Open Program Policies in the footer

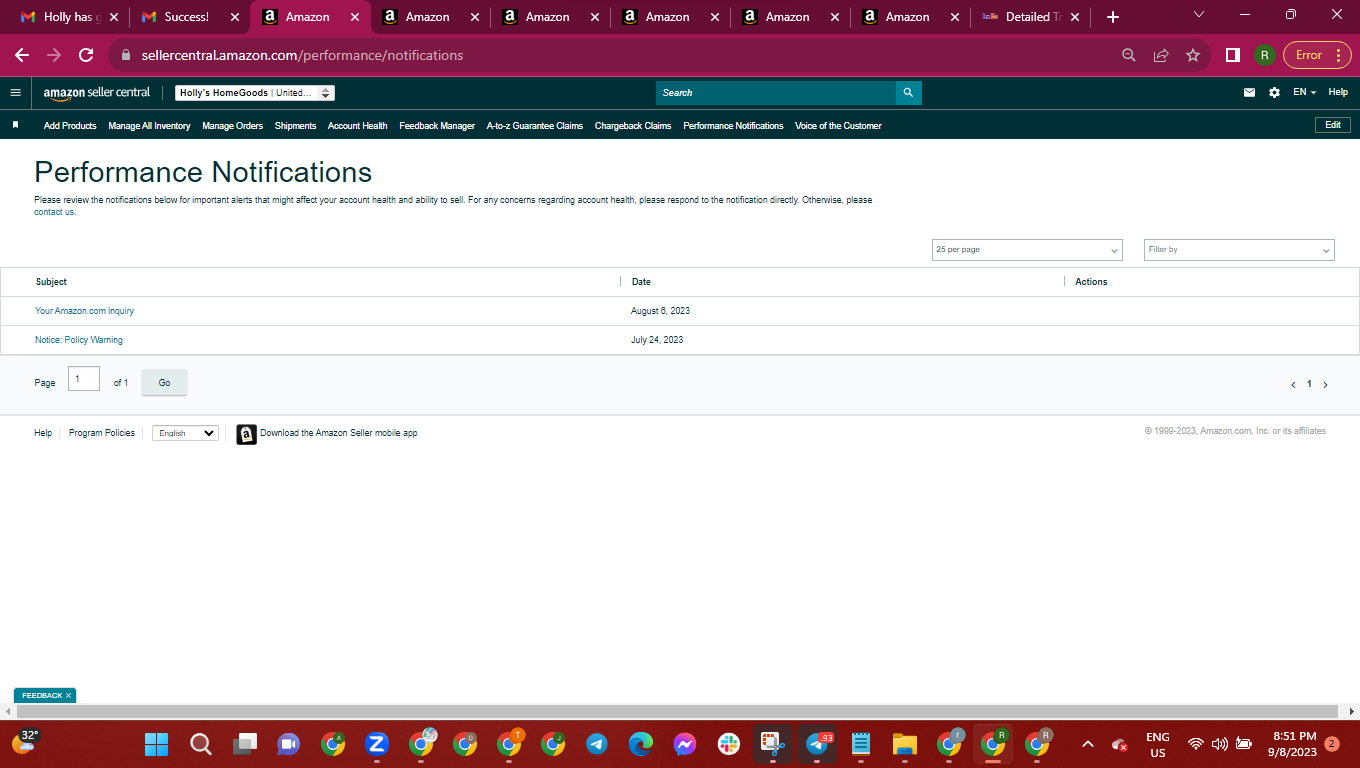click(102, 433)
